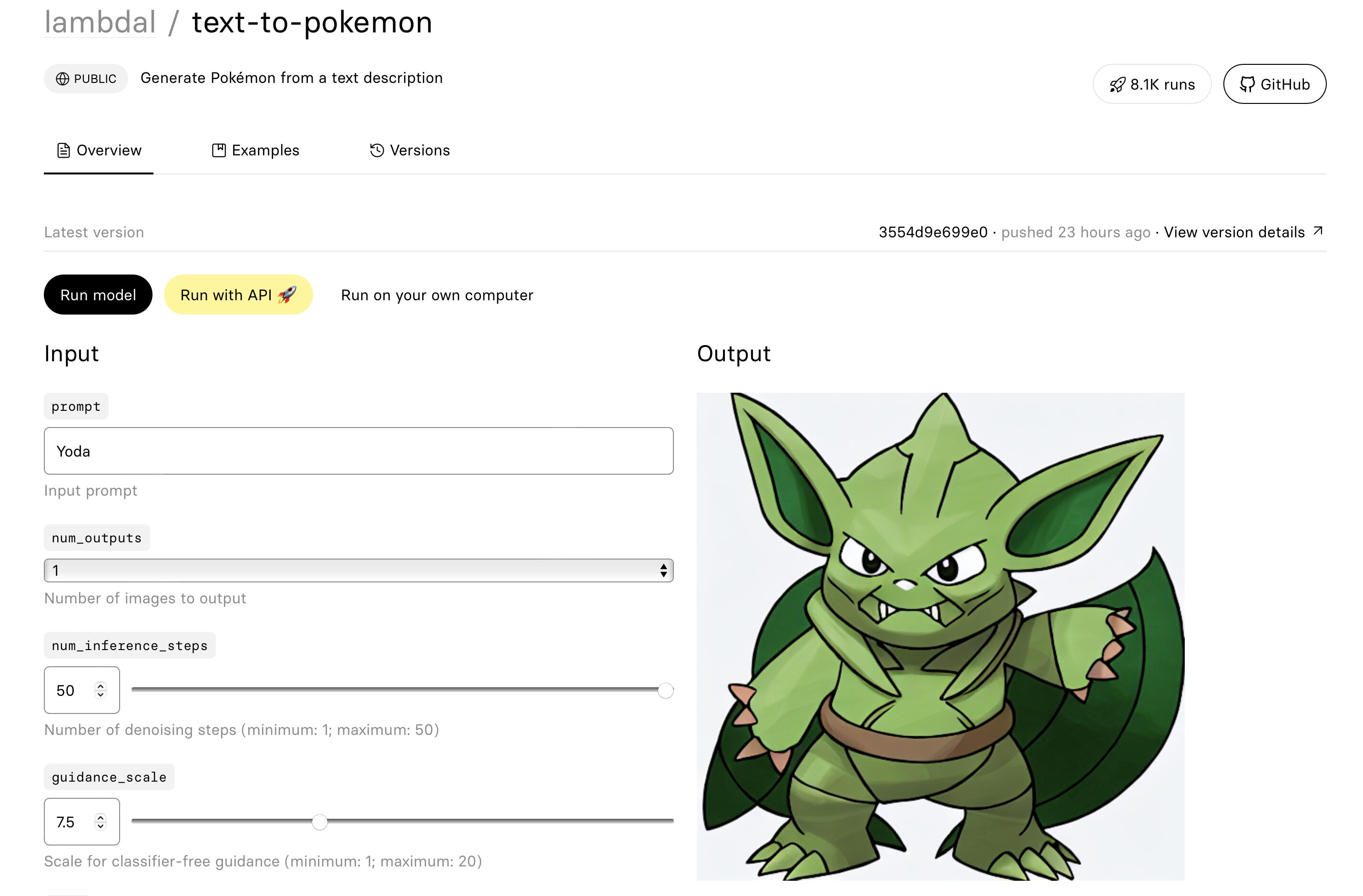This screenshot has width=1363, height=896.
Task: Click the 'Input prompt' hint text
Action: click(x=91, y=491)
